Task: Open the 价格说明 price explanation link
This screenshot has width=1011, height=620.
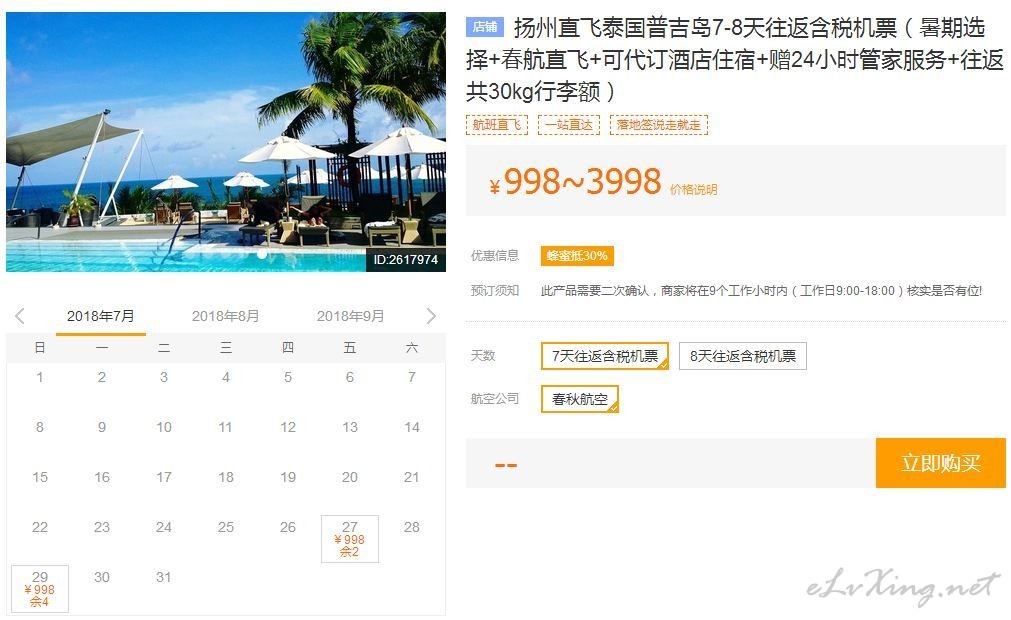Action: pos(693,189)
